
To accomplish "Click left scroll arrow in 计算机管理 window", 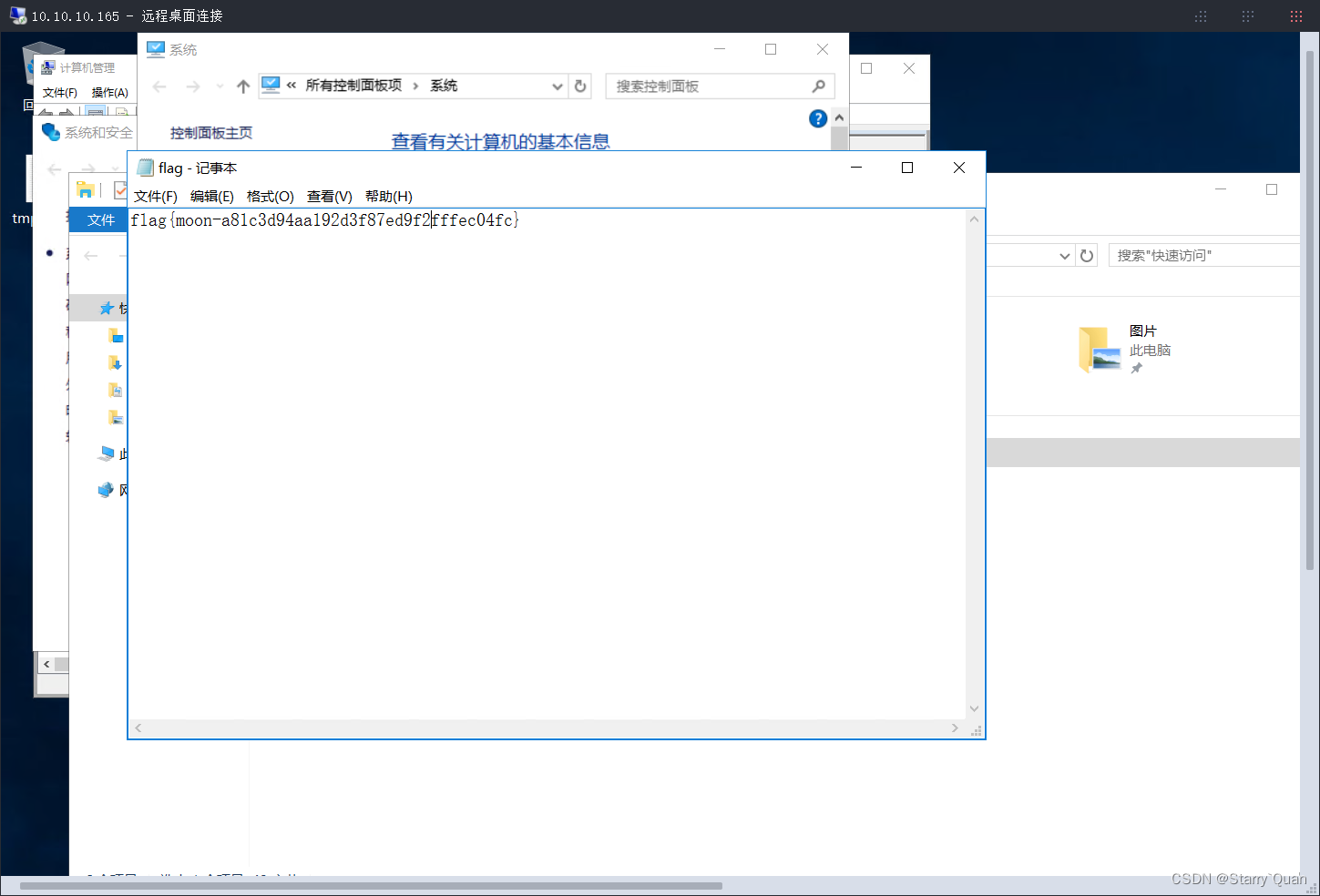I will (x=46, y=665).
